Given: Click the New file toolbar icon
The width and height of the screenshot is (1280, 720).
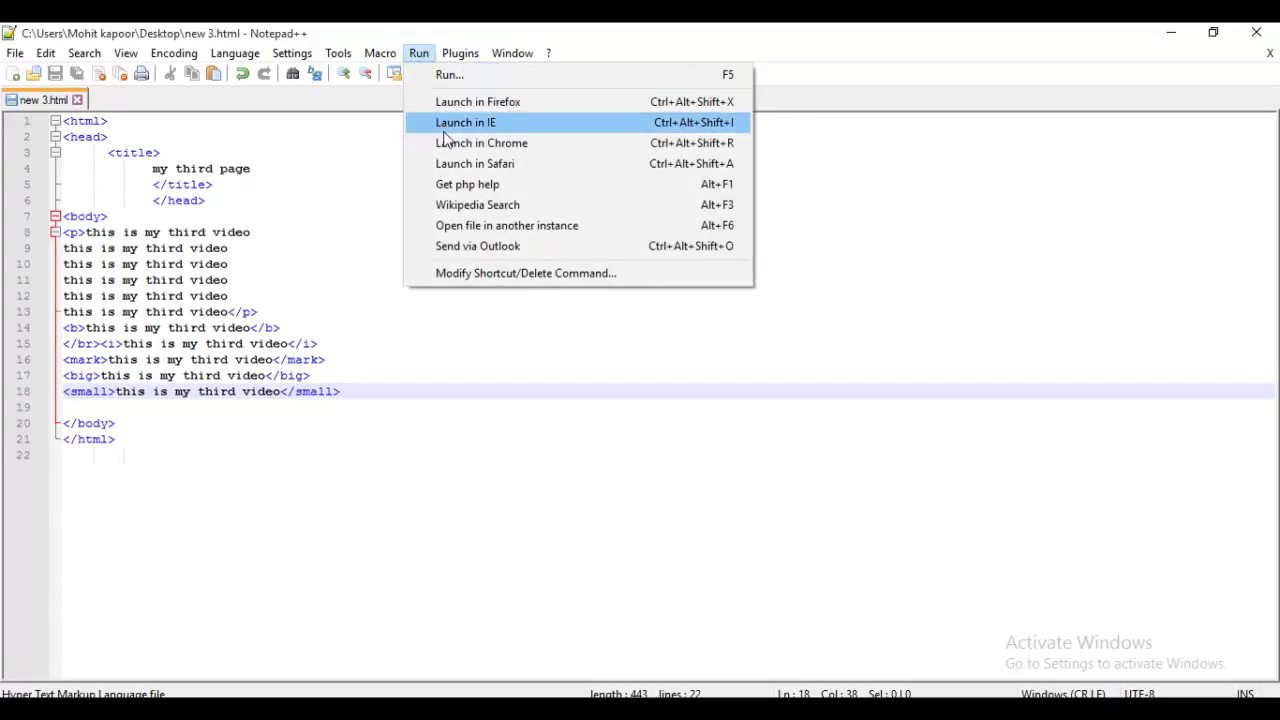Looking at the screenshot, I should click(x=12, y=74).
